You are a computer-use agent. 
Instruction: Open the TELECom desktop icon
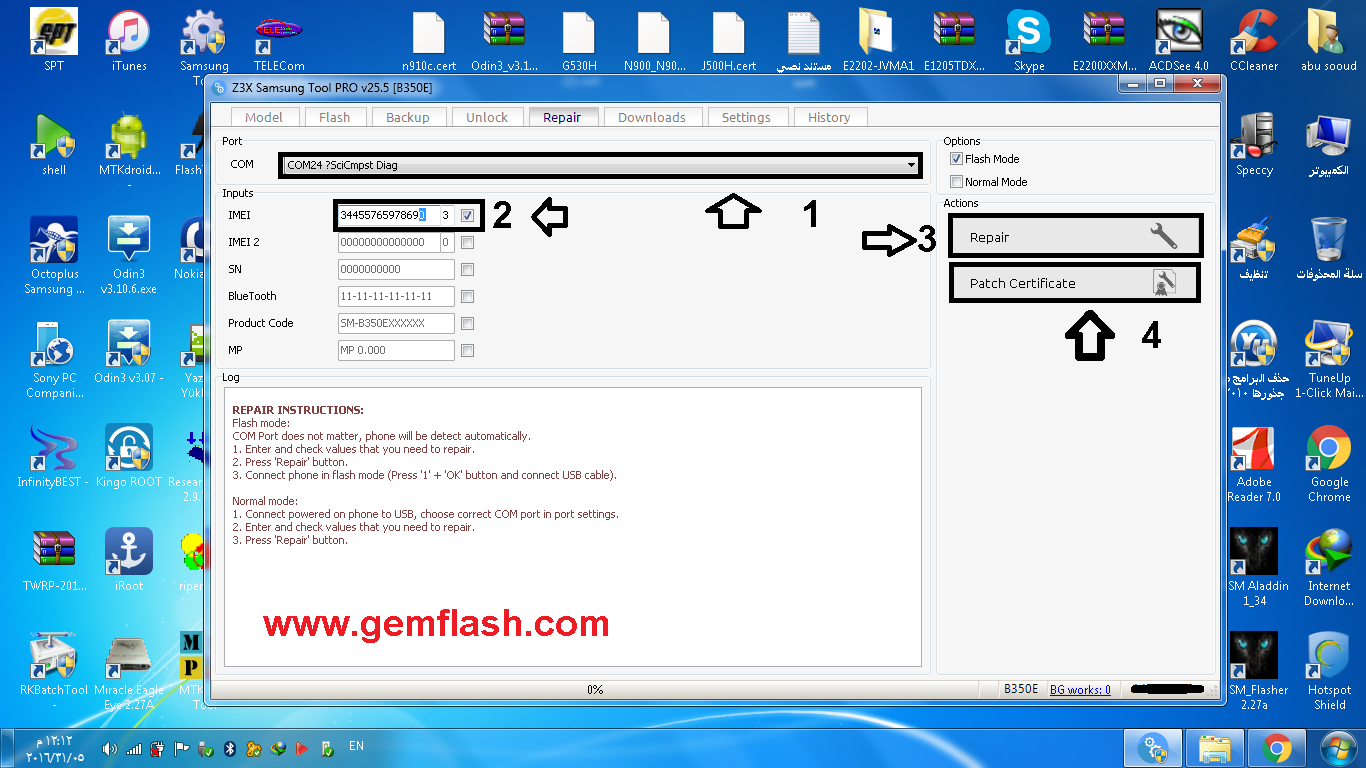point(280,40)
